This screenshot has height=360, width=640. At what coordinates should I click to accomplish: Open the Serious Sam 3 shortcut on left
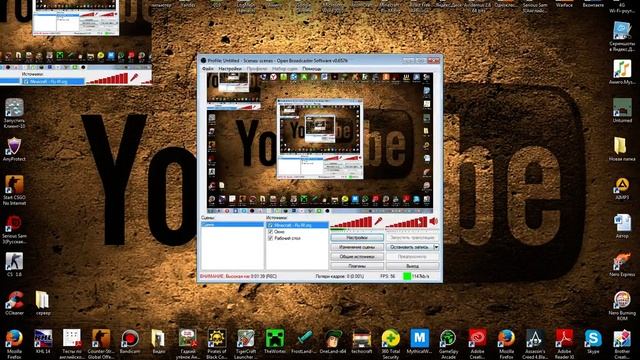pyautogui.click(x=14, y=229)
